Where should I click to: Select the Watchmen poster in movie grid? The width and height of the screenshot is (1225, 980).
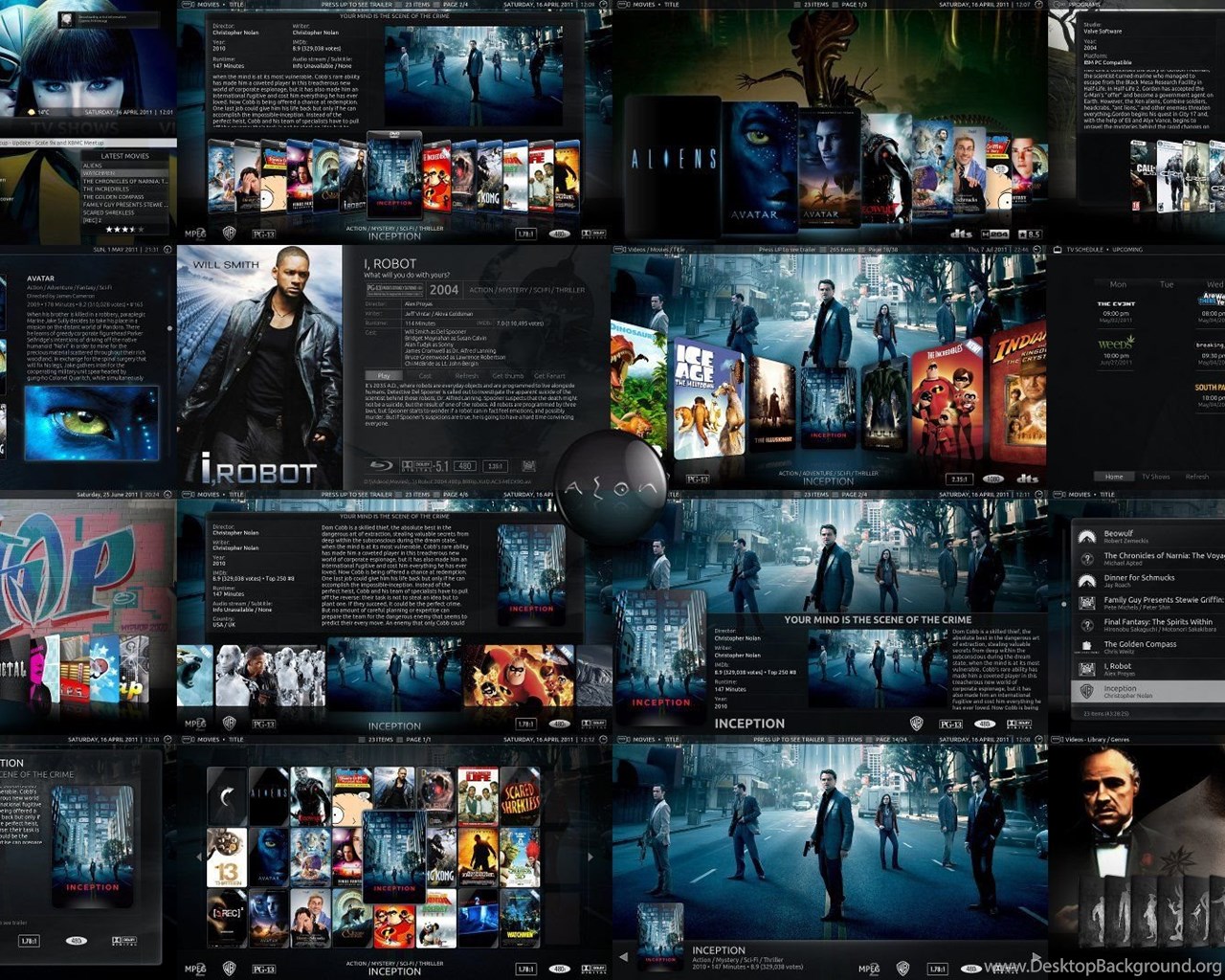coord(520,918)
